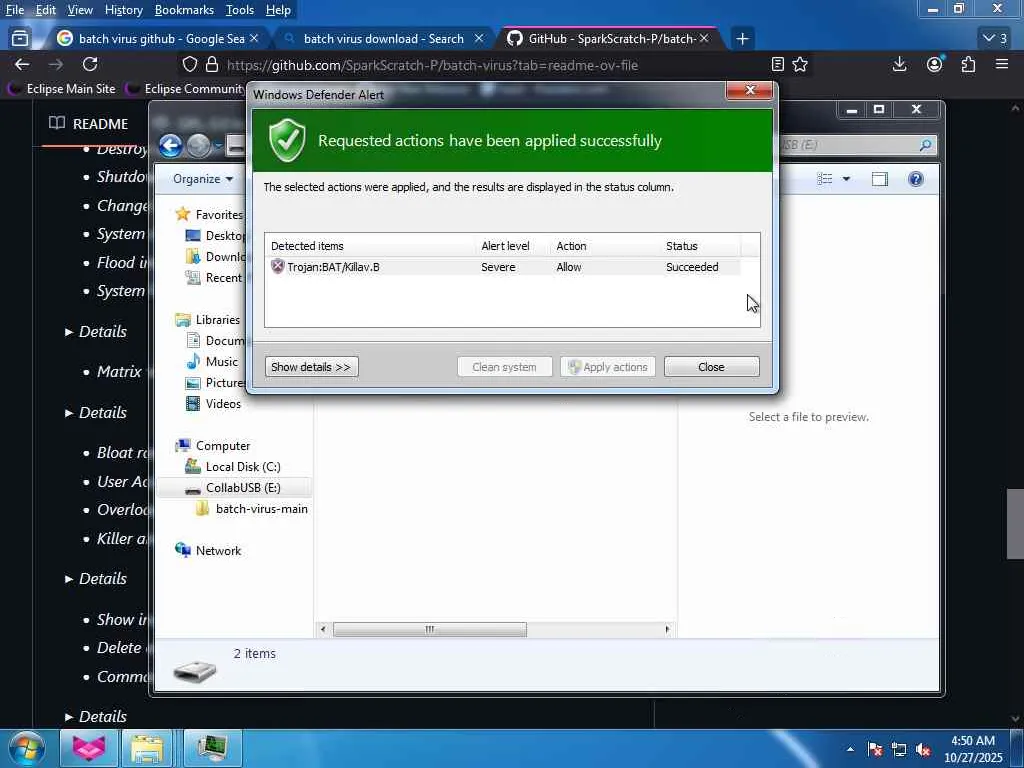Click the tab overview icon at left of tabs
This screenshot has height=768, width=1024.
coord(20,39)
